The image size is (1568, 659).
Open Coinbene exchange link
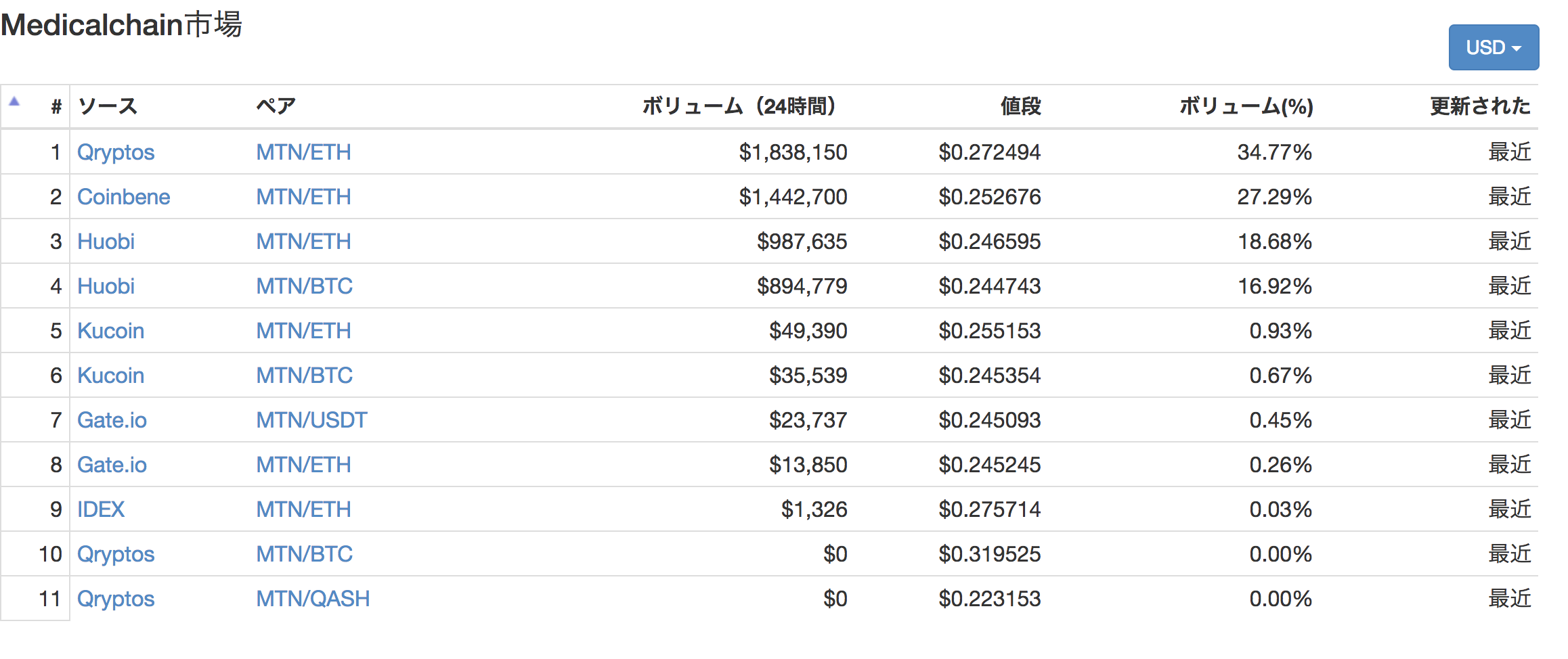coord(124,197)
